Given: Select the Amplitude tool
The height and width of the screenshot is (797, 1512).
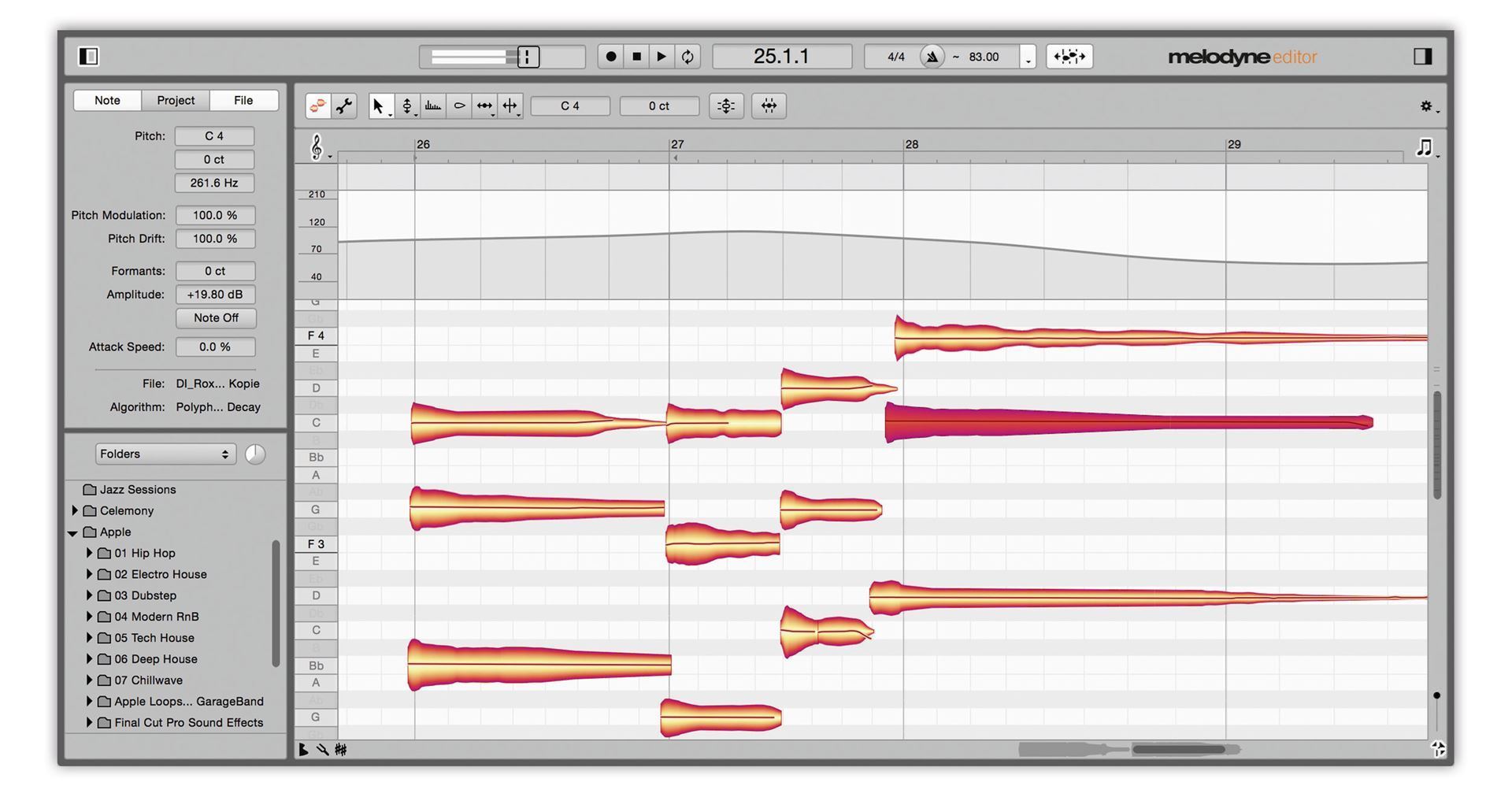Looking at the screenshot, I should (459, 106).
